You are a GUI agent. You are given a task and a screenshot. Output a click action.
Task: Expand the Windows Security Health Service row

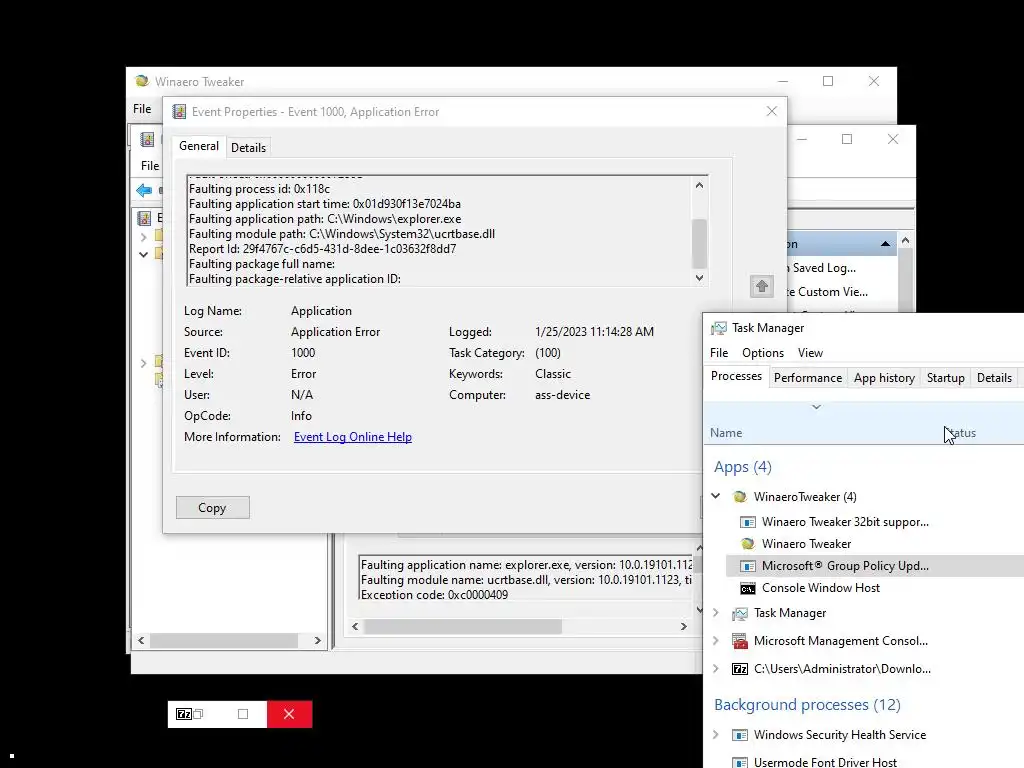[x=716, y=735]
